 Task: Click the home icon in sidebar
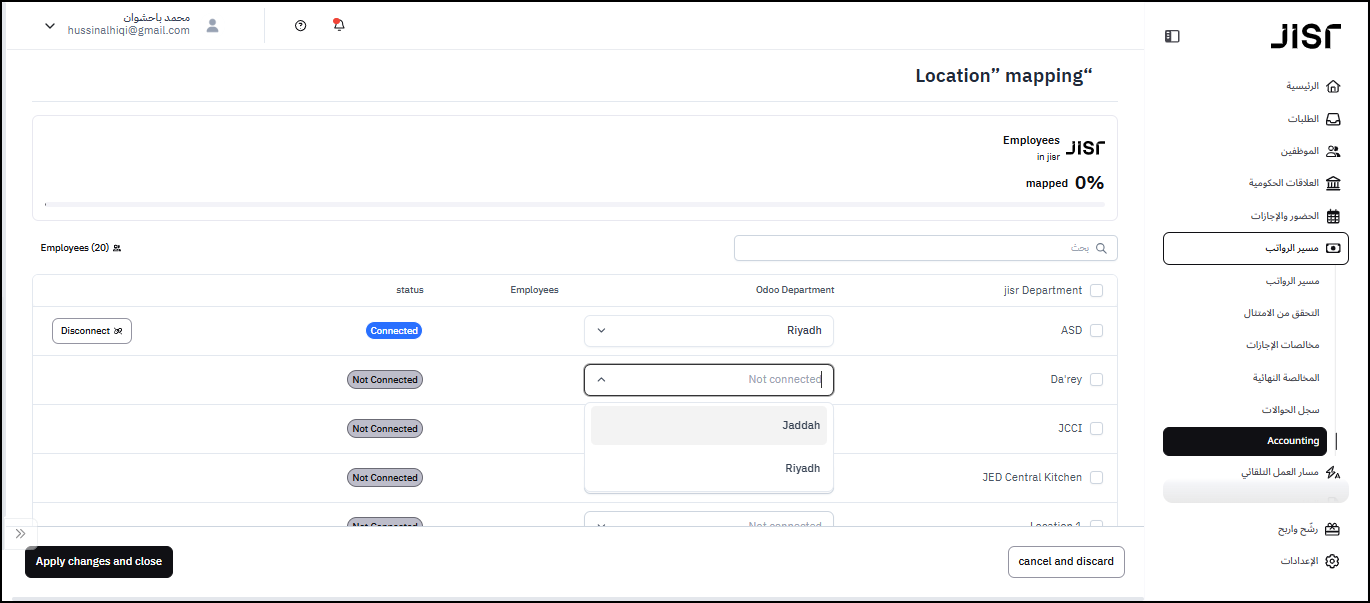[x=1332, y=87]
